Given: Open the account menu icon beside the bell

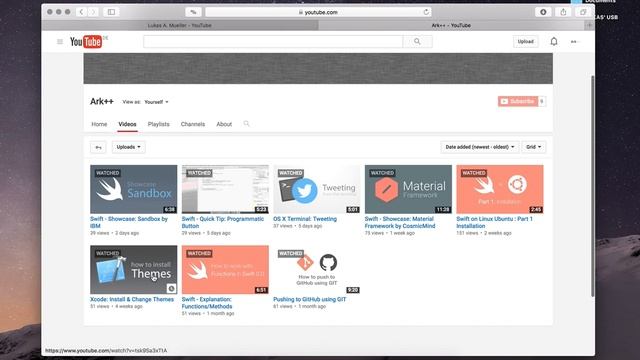Looking at the screenshot, I should (x=574, y=42).
